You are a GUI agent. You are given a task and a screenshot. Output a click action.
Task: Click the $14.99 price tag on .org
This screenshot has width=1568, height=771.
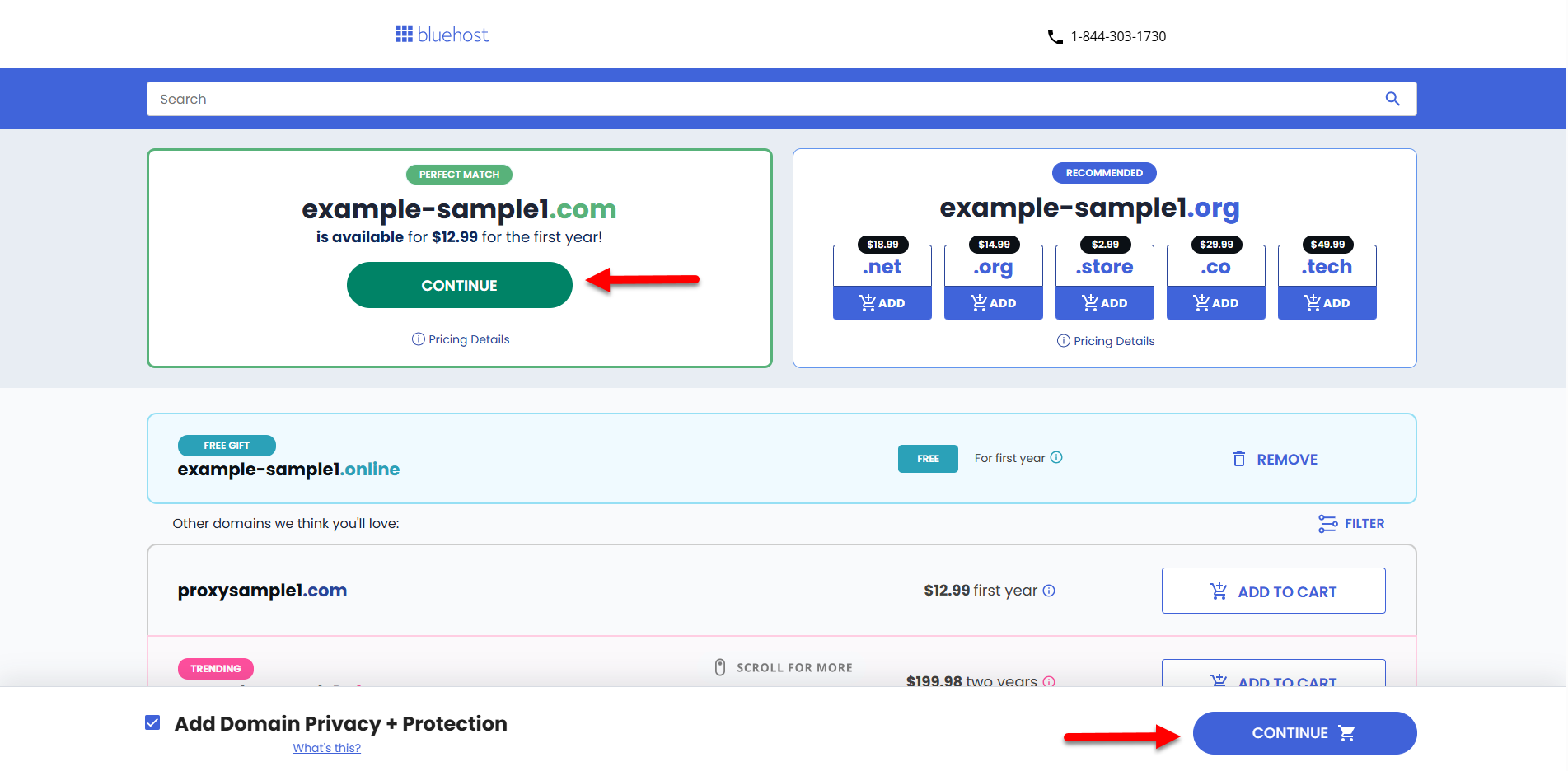tap(994, 245)
